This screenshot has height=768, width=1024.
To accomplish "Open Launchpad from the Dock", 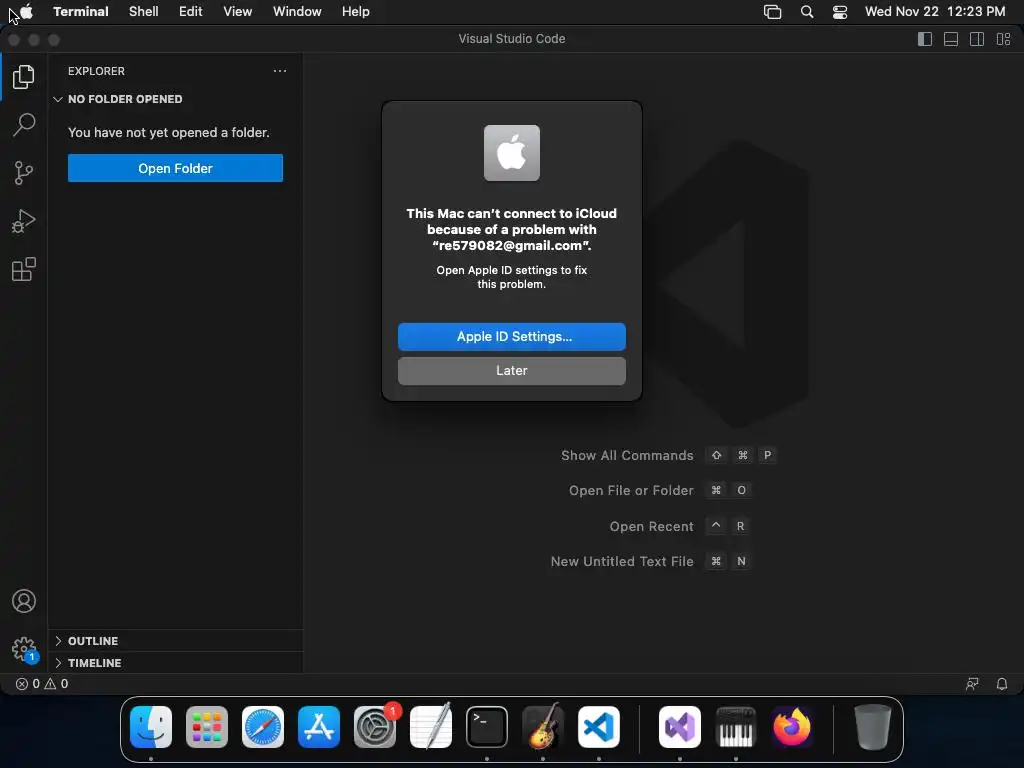I will point(207,727).
